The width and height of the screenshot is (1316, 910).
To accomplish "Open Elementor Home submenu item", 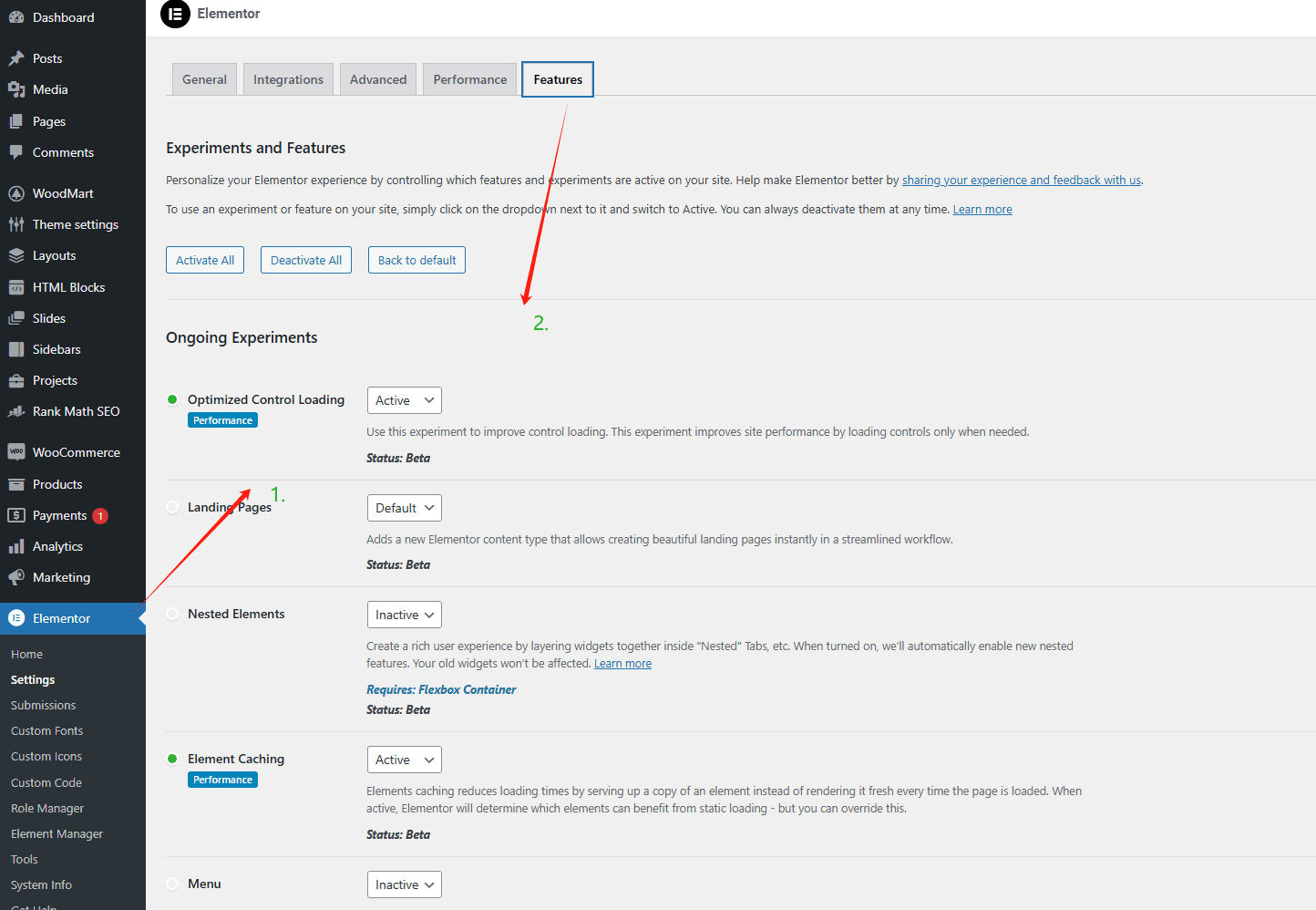I will tap(27, 654).
